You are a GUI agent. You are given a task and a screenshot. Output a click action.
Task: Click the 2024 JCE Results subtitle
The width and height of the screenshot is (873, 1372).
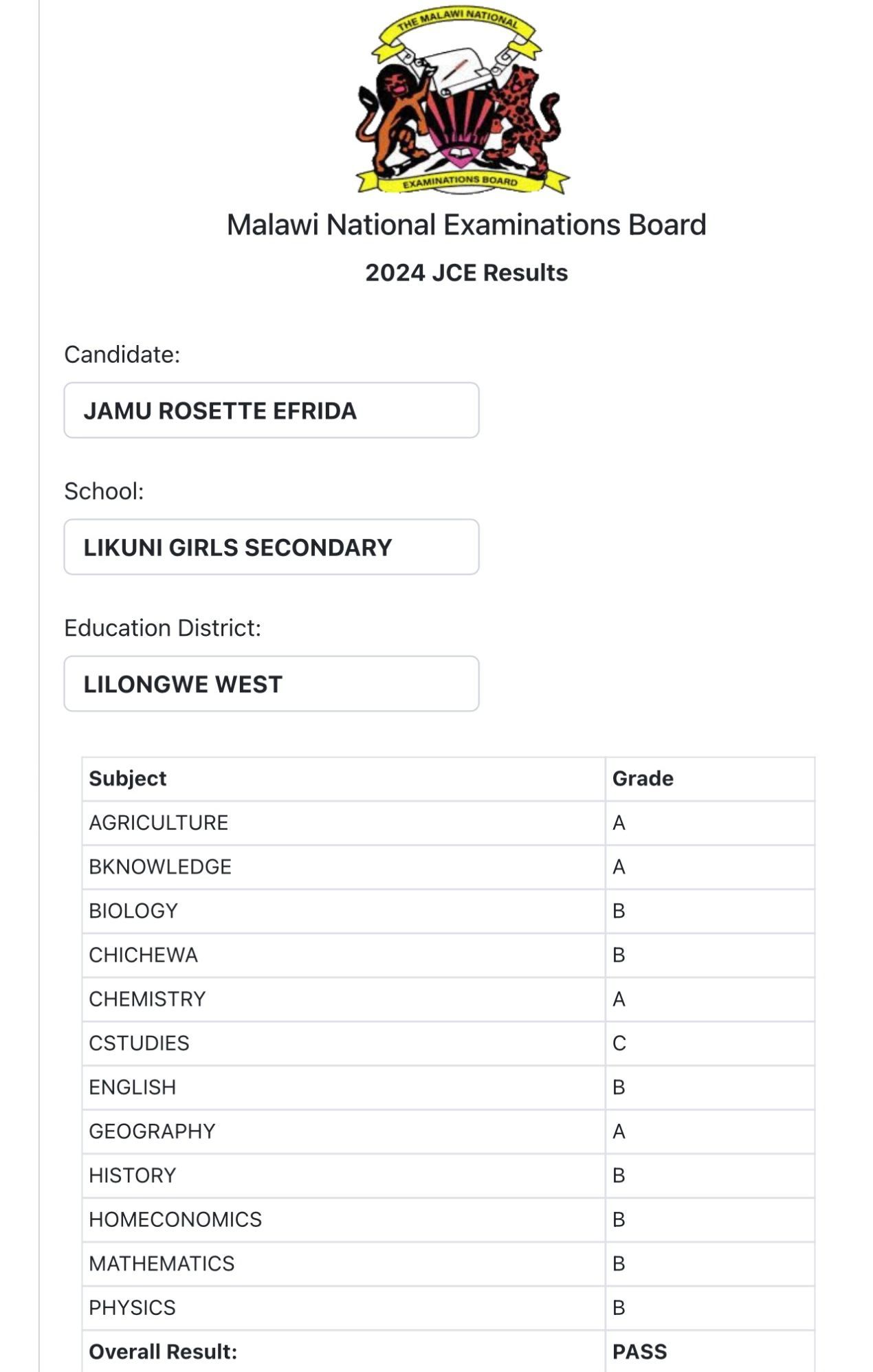pos(467,272)
